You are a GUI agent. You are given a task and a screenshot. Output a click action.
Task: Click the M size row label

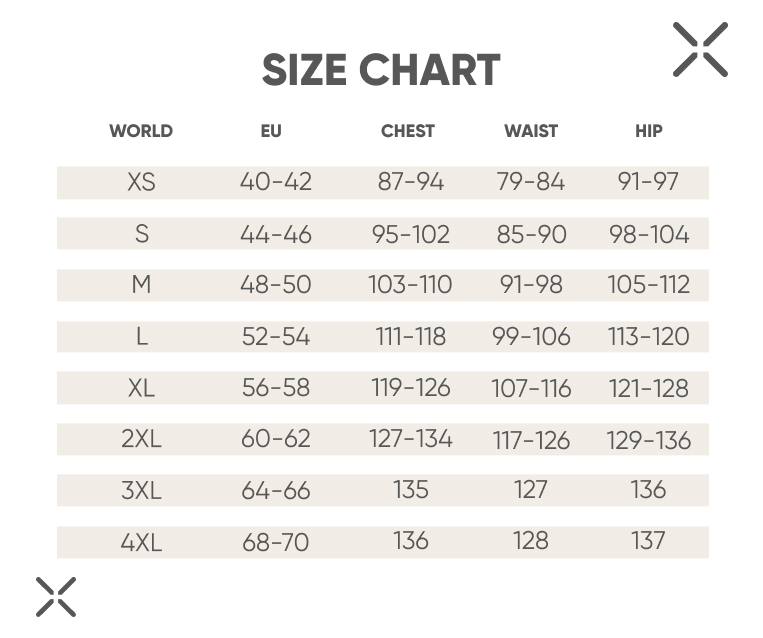pyautogui.click(x=141, y=285)
